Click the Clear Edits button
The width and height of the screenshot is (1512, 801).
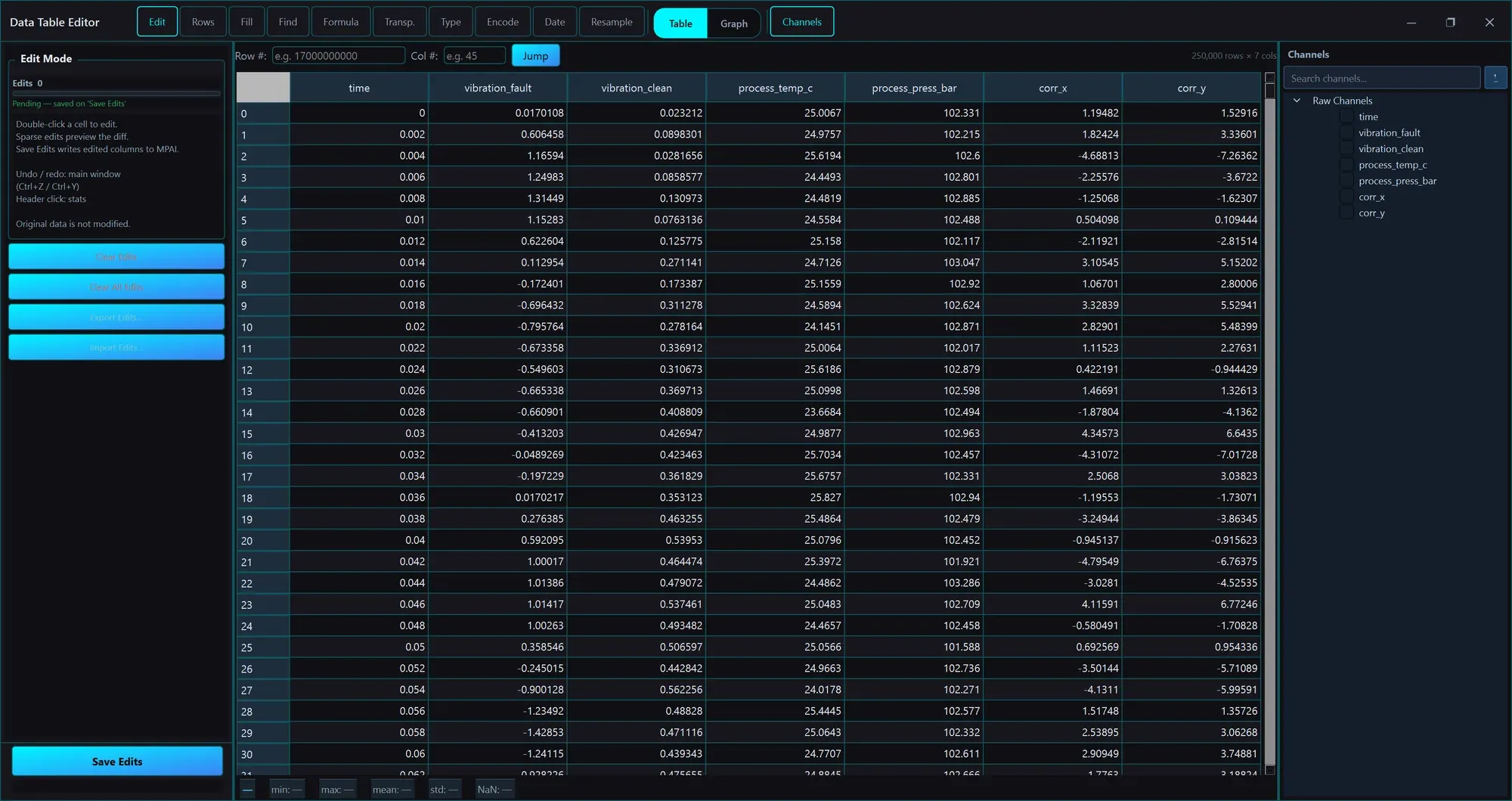click(116, 256)
